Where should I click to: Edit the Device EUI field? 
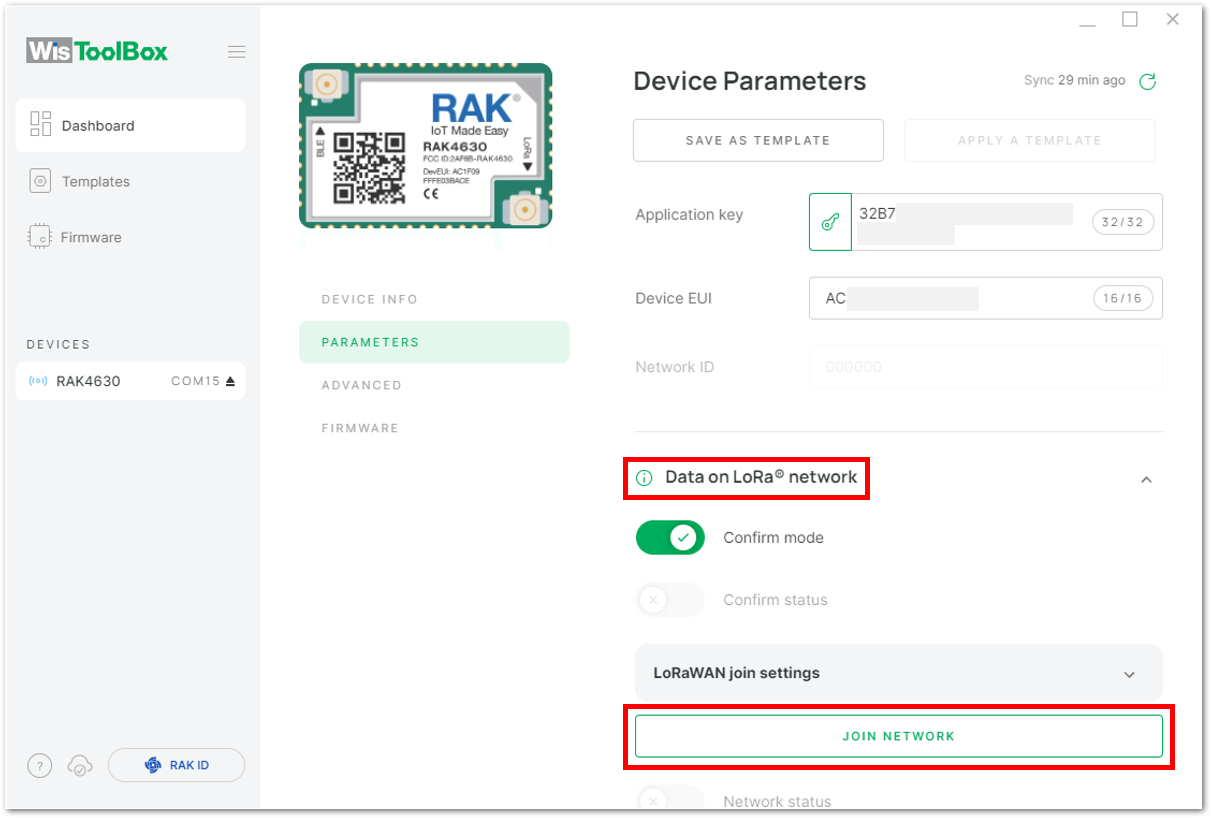pyautogui.click(x=986, y=298)
